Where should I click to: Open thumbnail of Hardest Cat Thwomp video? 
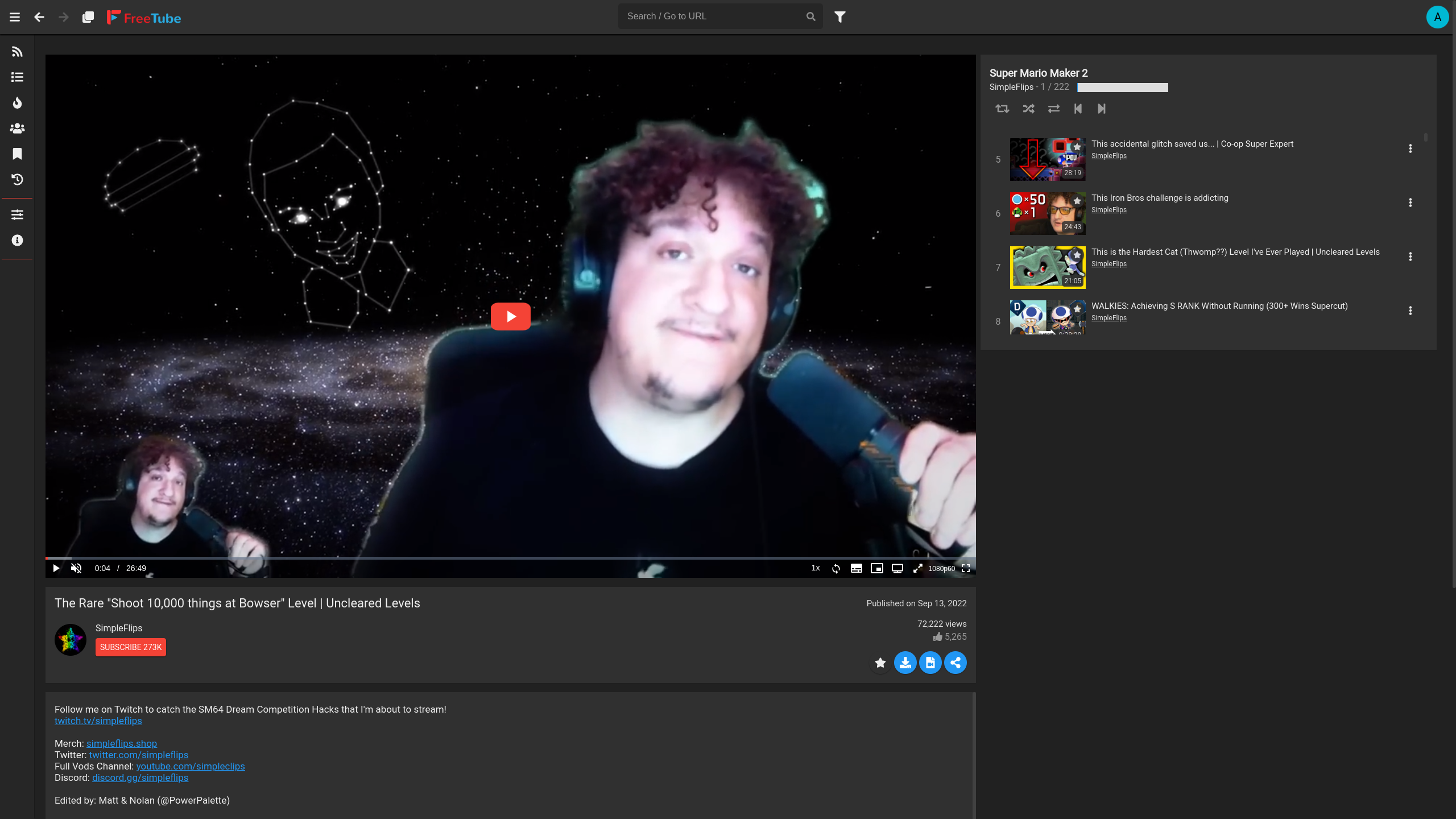1048,267
